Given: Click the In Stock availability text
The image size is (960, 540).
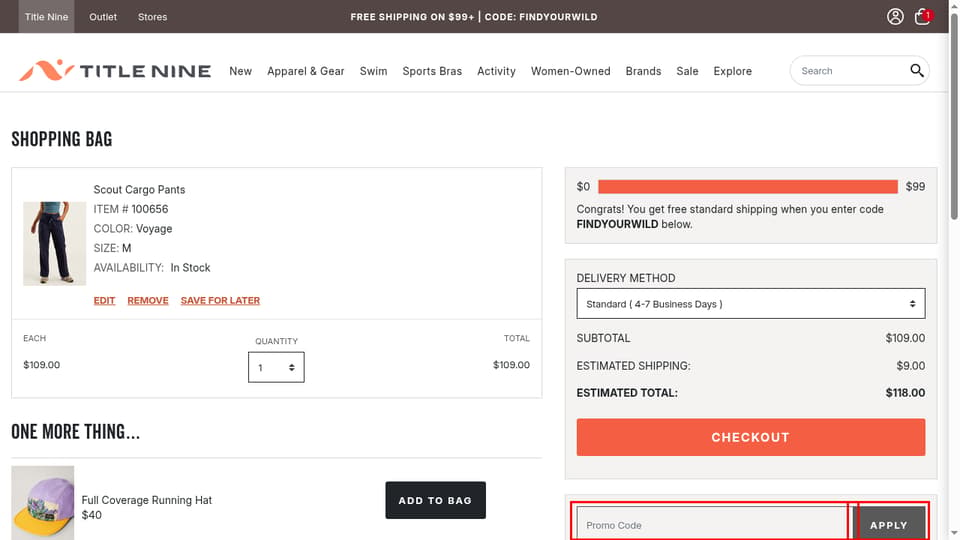Looking at the screenshot, I should pos(190,268).
